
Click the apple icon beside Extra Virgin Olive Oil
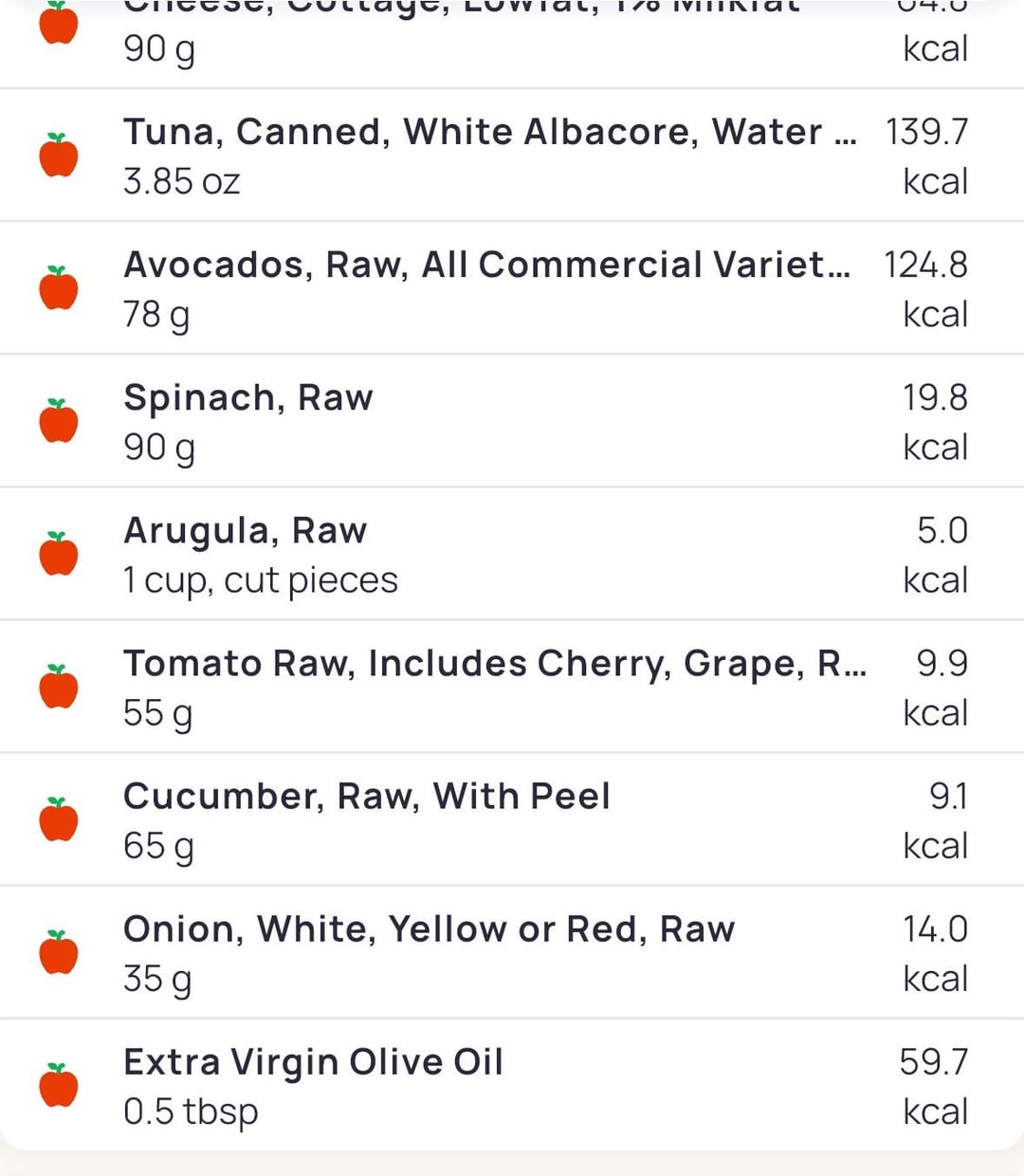pos(59,1084)
